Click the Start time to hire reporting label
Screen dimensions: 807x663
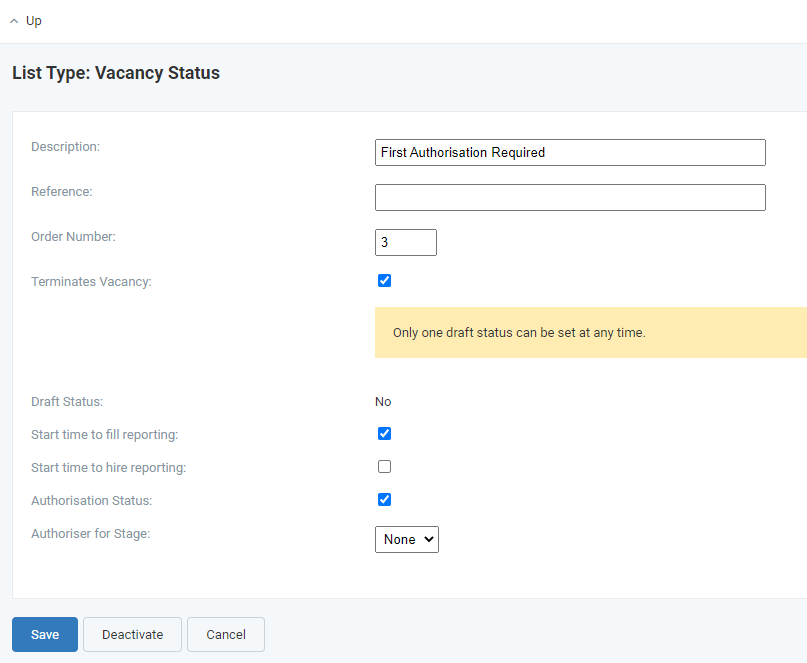(109, 467)
